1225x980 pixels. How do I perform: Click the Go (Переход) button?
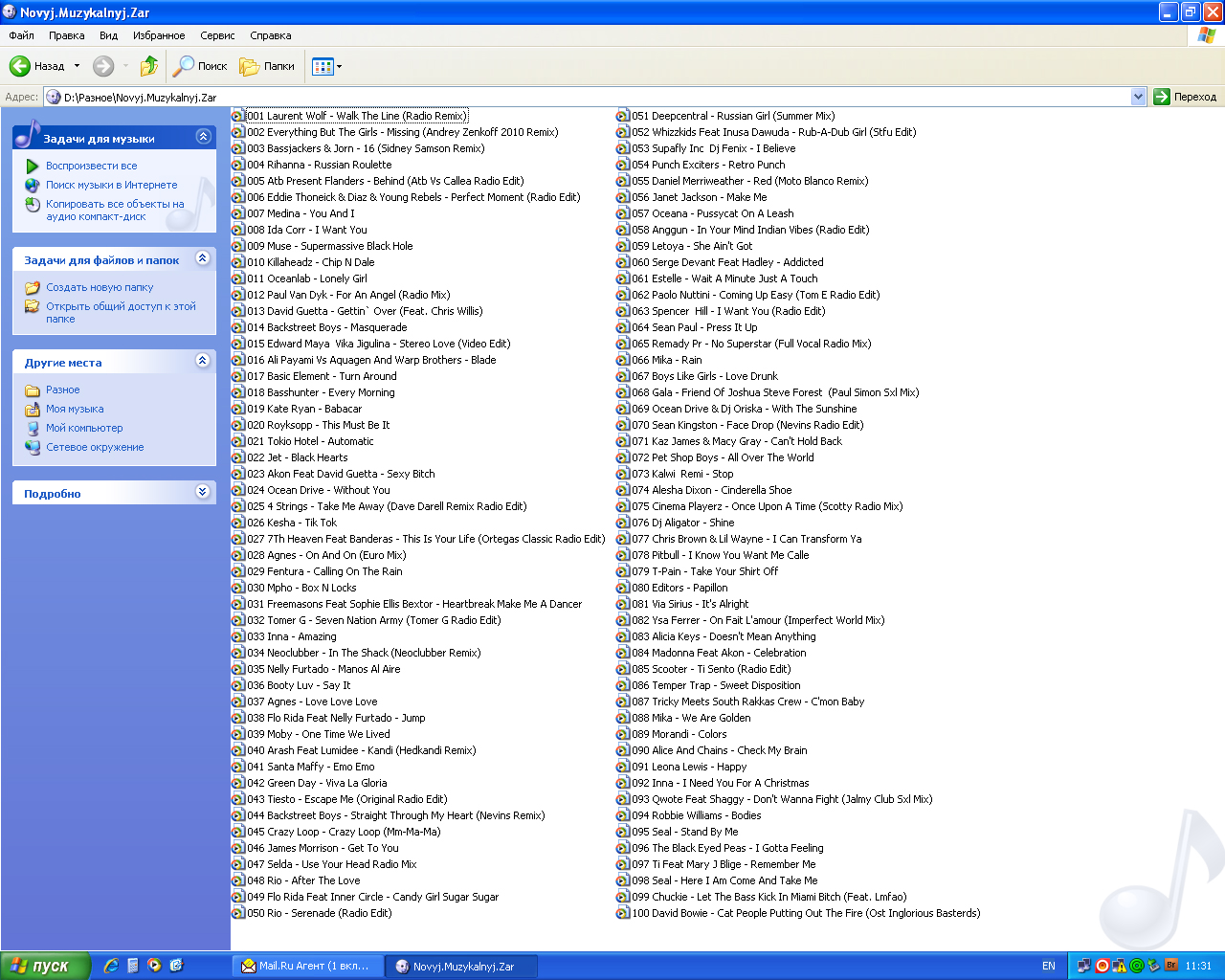1185,97
